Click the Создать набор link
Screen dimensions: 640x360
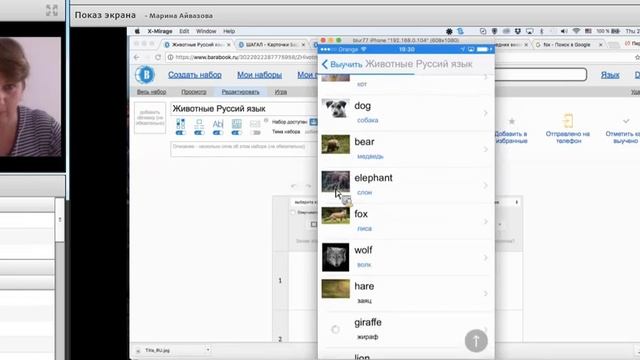pos(195,75)
